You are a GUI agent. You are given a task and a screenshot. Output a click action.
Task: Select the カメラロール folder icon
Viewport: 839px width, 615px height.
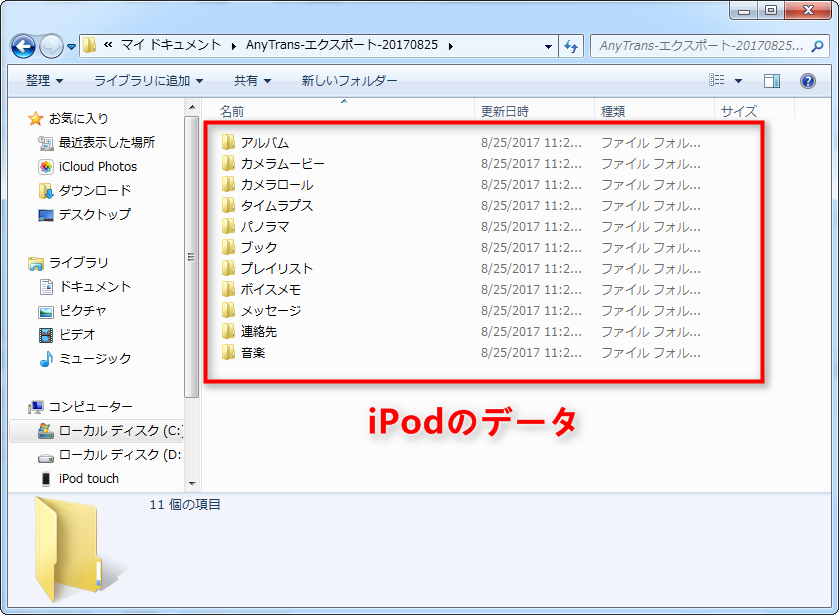pos(228,184)
